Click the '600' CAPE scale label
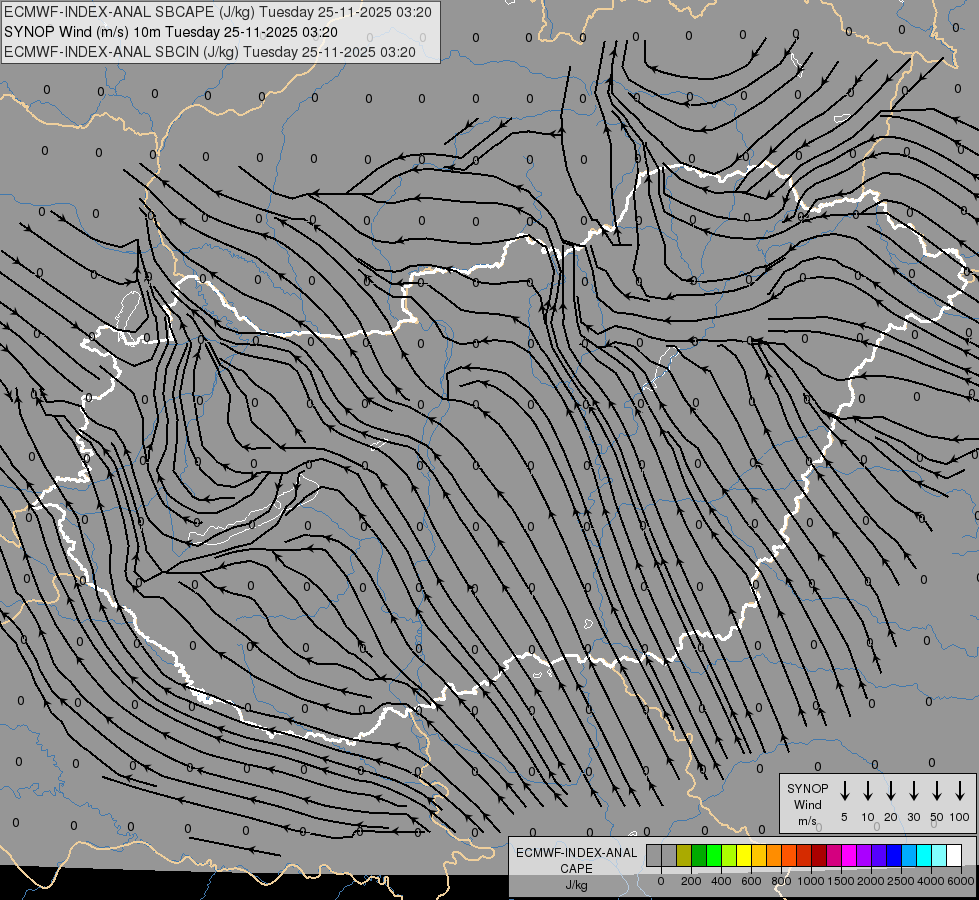This screenshot has height=900, width=979. coord(751,881)
